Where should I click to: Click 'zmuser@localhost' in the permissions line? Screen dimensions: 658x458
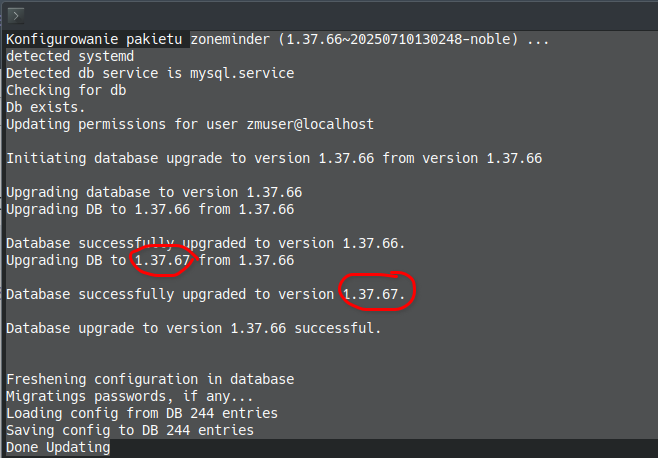pyautogui.click(x=310, y=124)
